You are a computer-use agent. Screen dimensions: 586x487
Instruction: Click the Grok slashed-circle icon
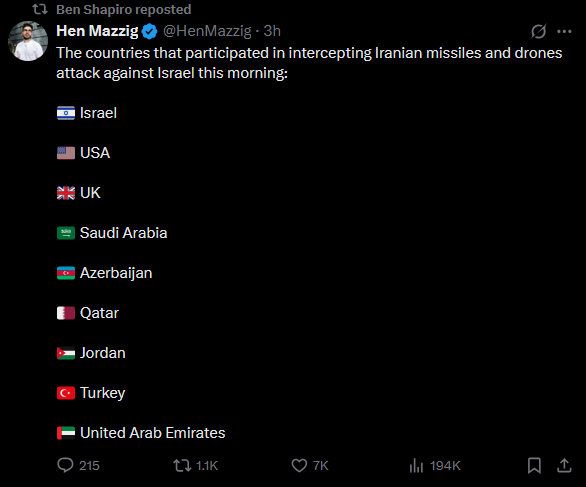pyautogui.click(x=539, y=31)
